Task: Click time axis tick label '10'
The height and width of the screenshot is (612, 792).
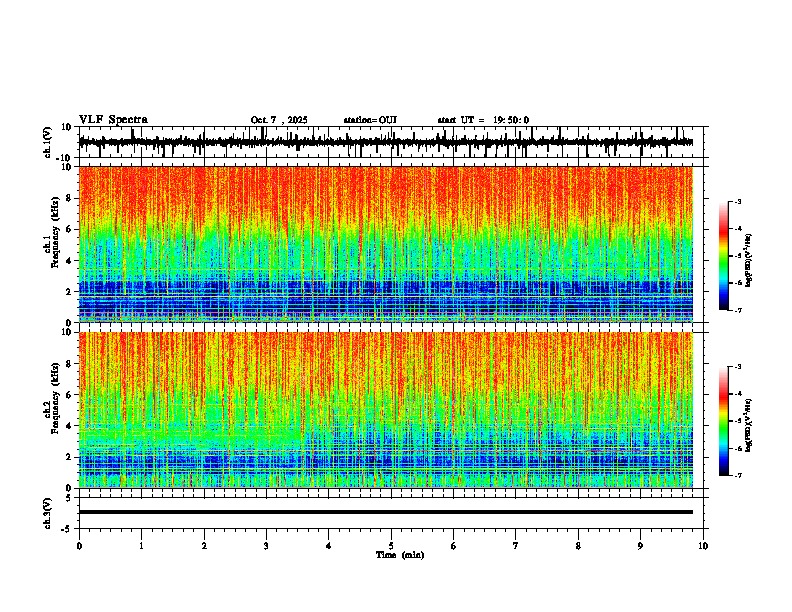Action: point(703,546)
